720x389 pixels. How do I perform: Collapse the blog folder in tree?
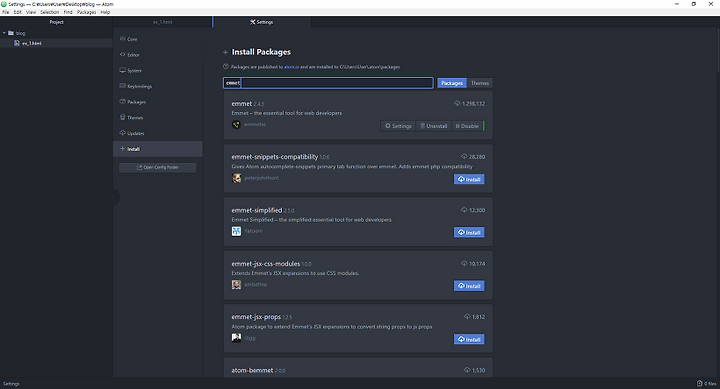point(5,33)
